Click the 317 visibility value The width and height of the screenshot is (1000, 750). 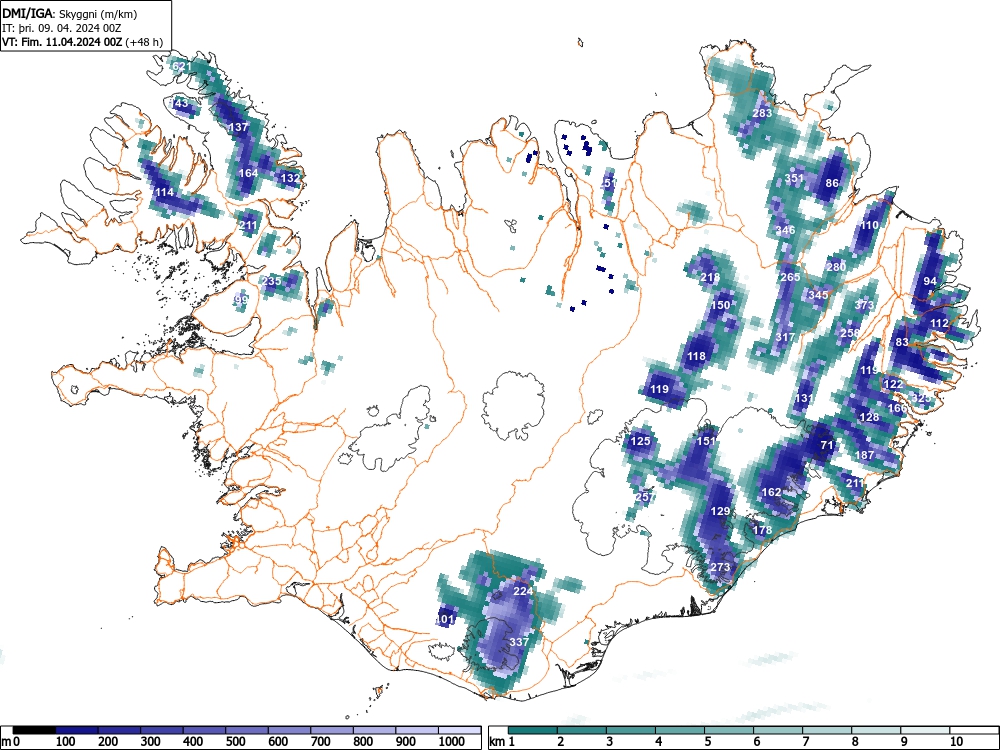pos(786,337)
